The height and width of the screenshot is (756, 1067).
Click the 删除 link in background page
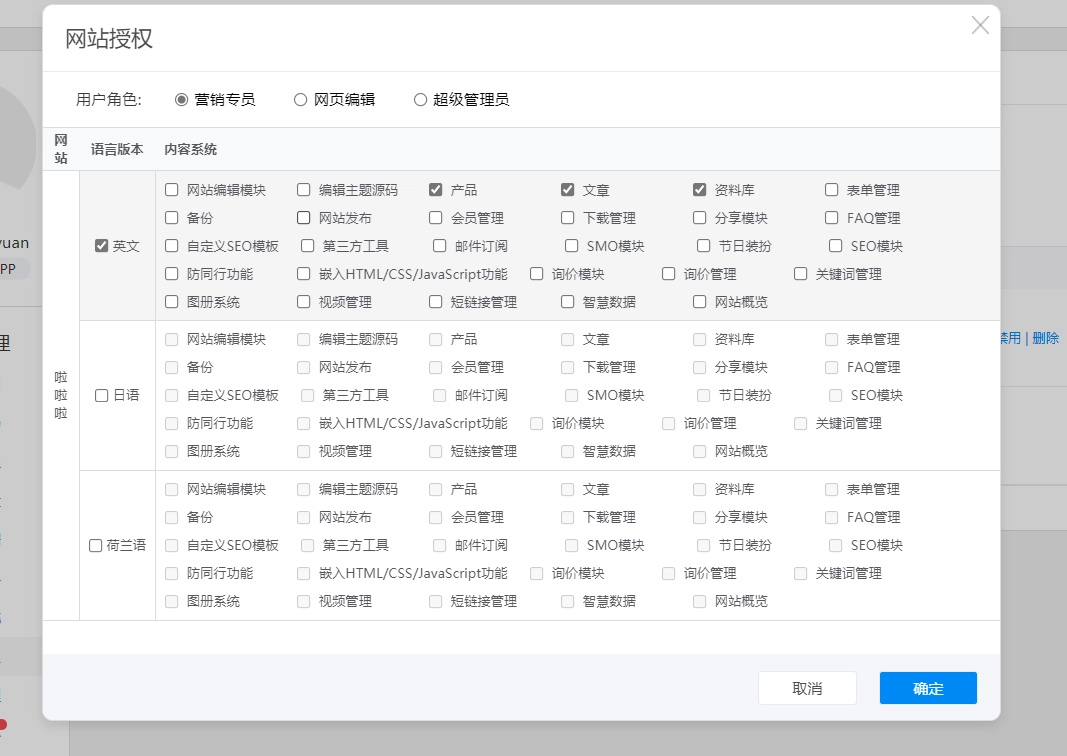pyautogui.click(x=1046, y=338)
